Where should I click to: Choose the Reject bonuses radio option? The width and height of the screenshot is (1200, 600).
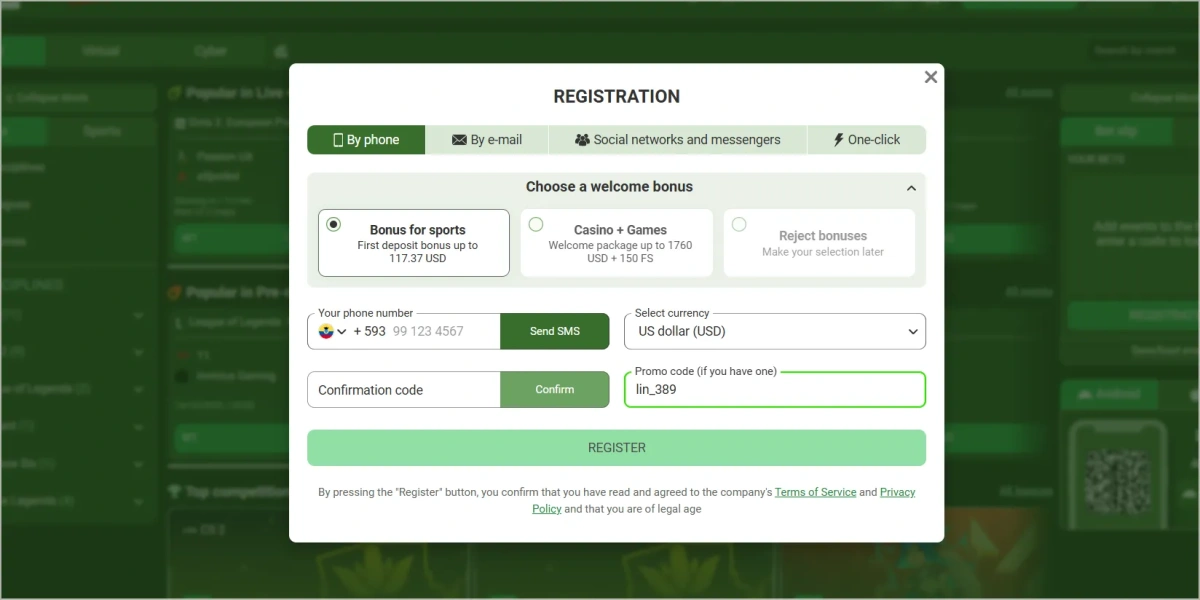739,225
